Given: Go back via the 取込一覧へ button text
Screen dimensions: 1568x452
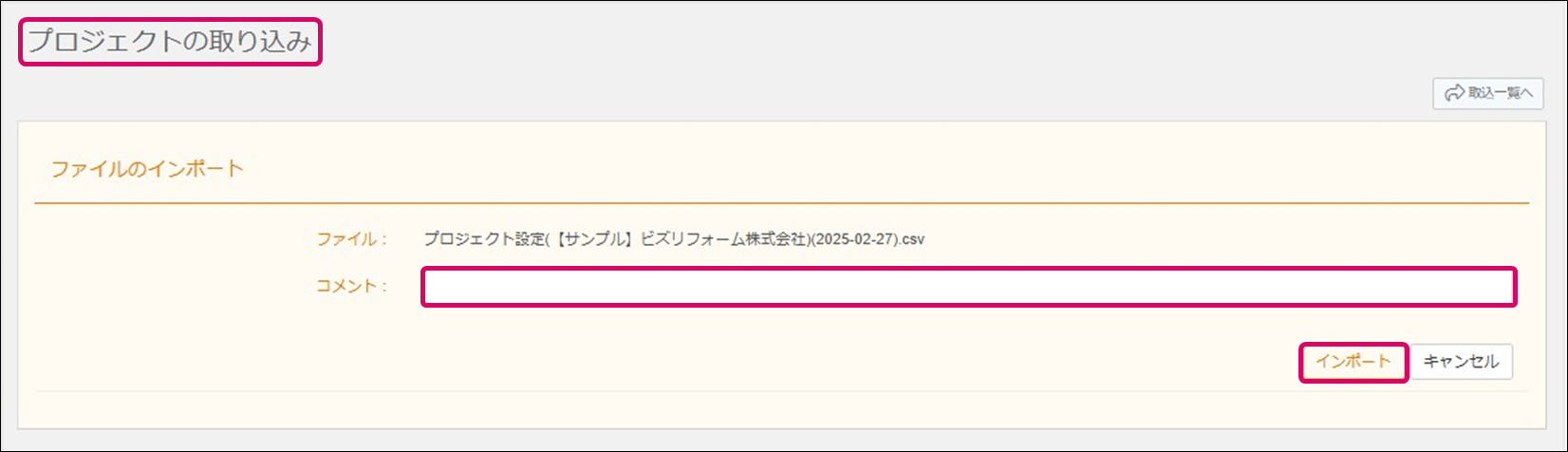Looking at the screenshot, I should (x=1500, y=93).
